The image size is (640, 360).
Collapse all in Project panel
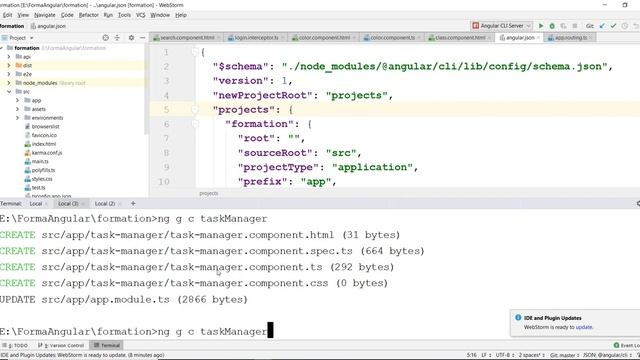pos(117,38)
